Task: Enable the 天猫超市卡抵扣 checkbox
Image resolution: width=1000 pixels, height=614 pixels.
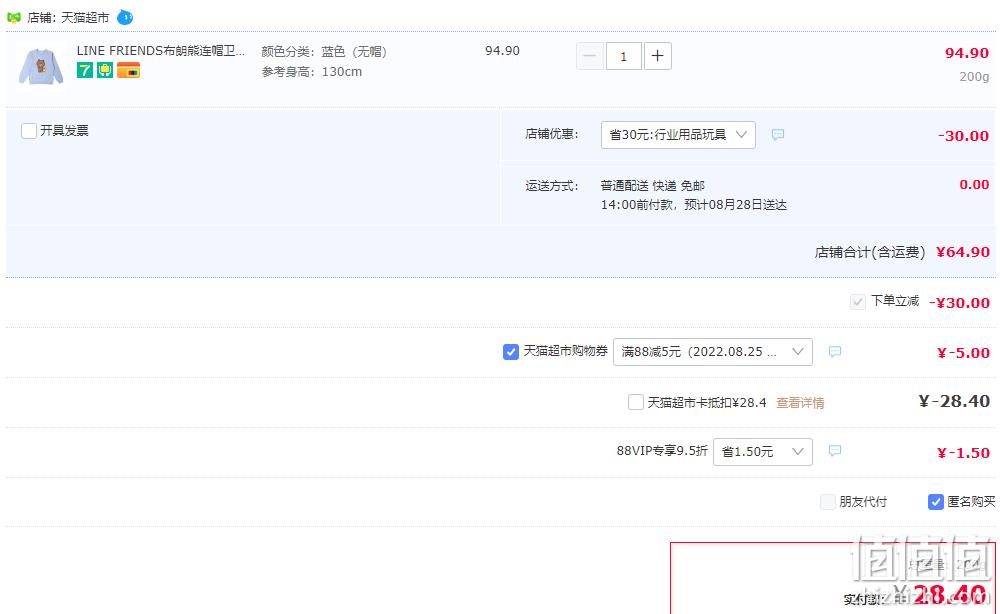Action: pos(636,402)
